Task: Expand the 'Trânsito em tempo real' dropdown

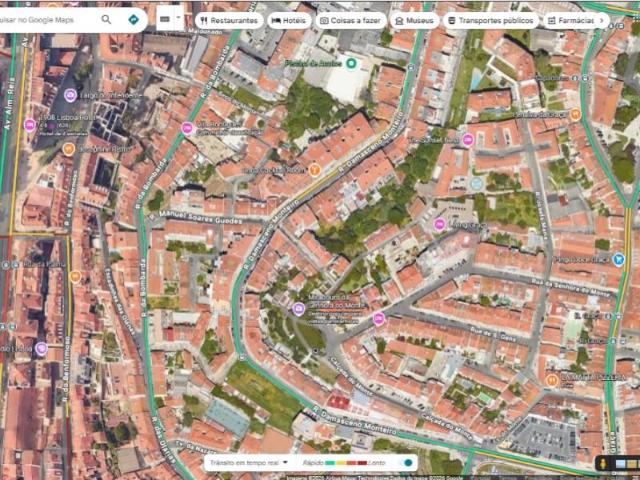Action: click(285, 463)
